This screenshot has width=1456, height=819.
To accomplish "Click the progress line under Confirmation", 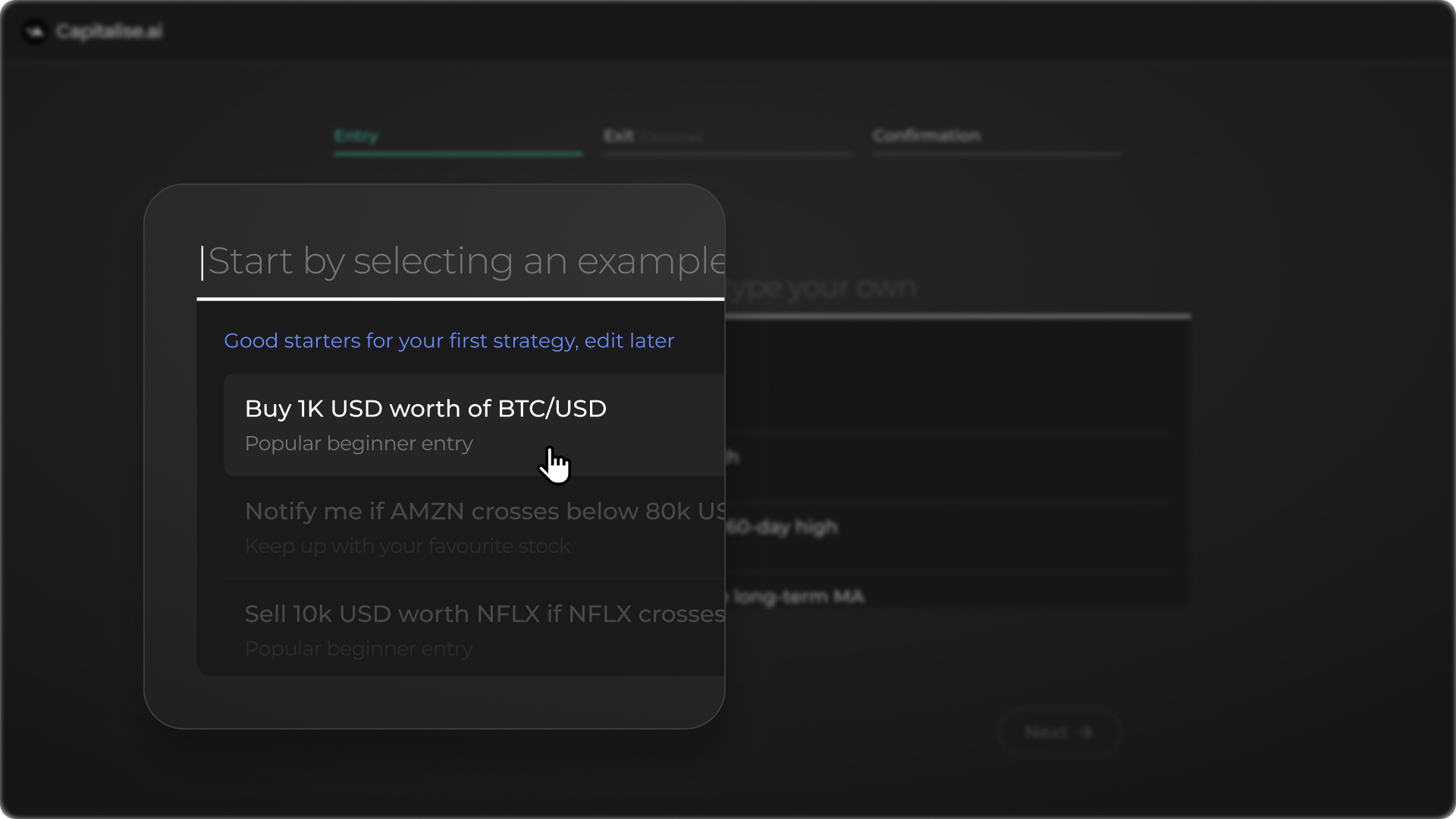I will [x=996, y=154].
